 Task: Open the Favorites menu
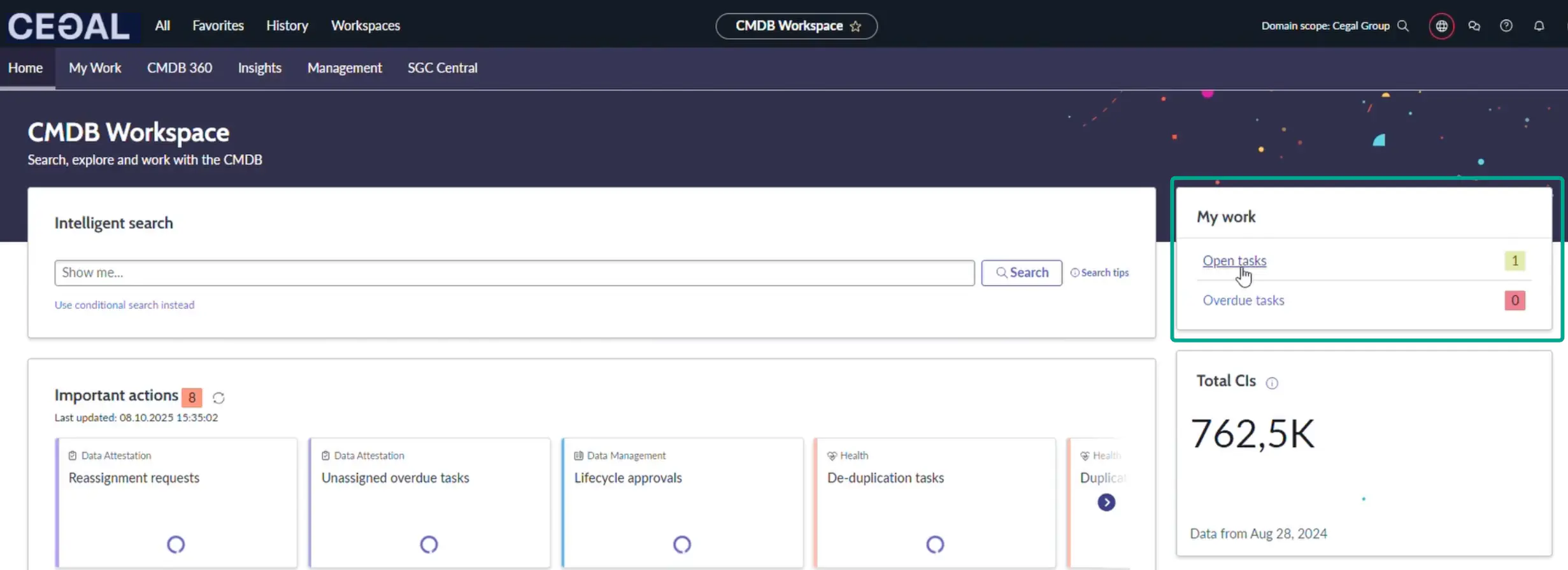pyautogui.click(x=218, y=25)
